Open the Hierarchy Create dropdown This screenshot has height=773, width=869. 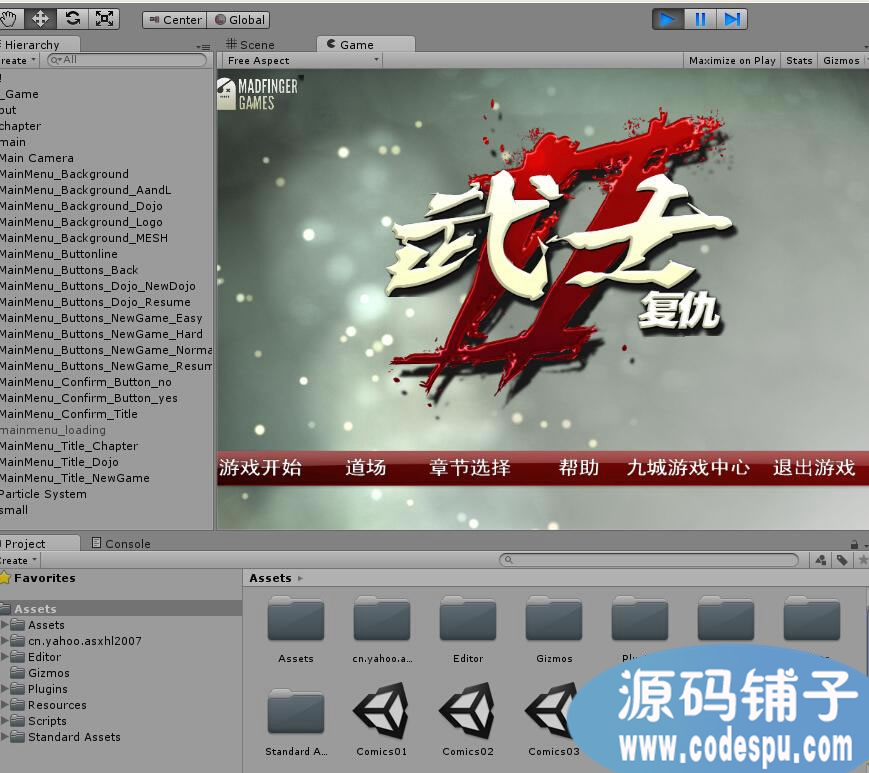(x=18, y=60)
